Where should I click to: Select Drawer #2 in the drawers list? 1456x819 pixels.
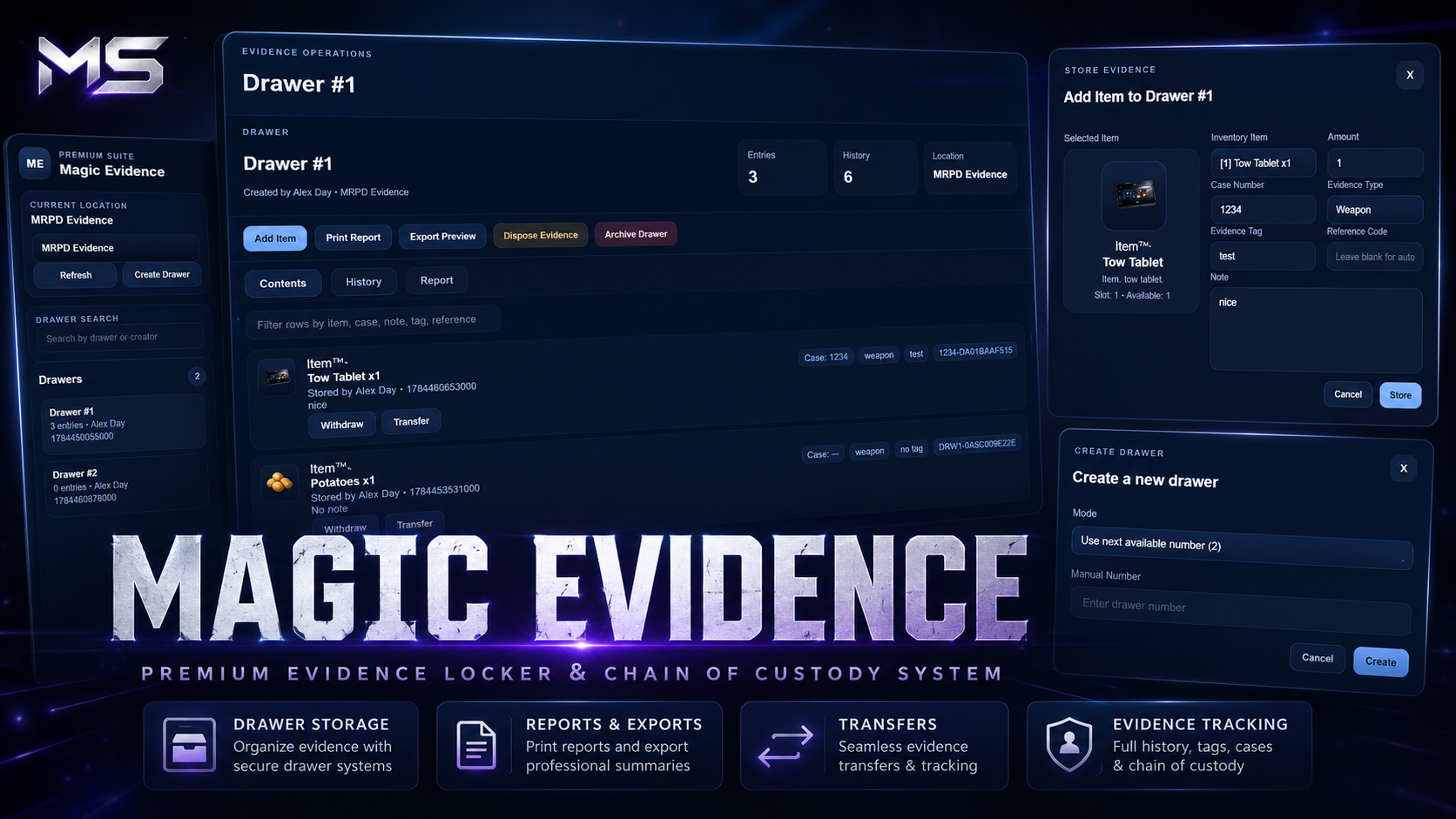click(127, 486)
